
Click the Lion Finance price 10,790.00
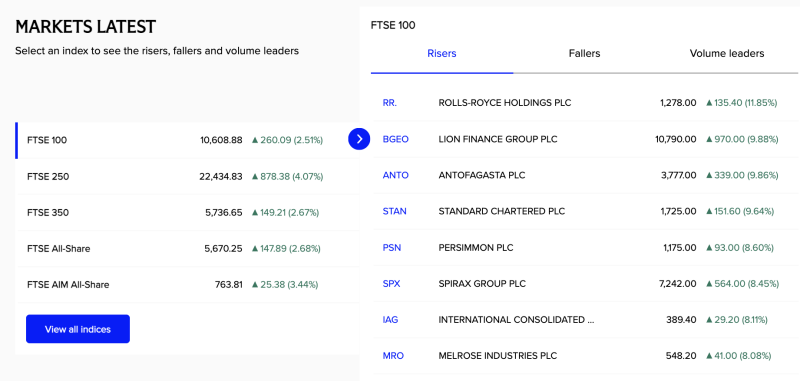pos(676,139)
